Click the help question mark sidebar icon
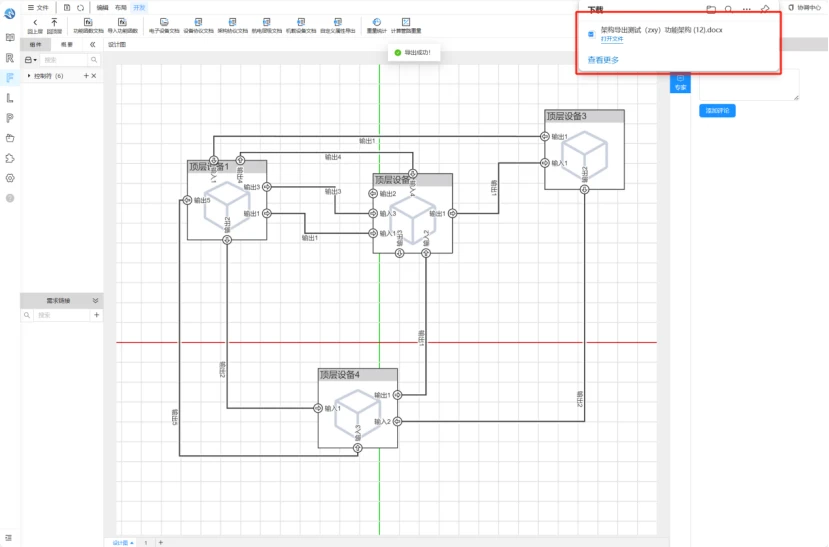 [10, 198]
